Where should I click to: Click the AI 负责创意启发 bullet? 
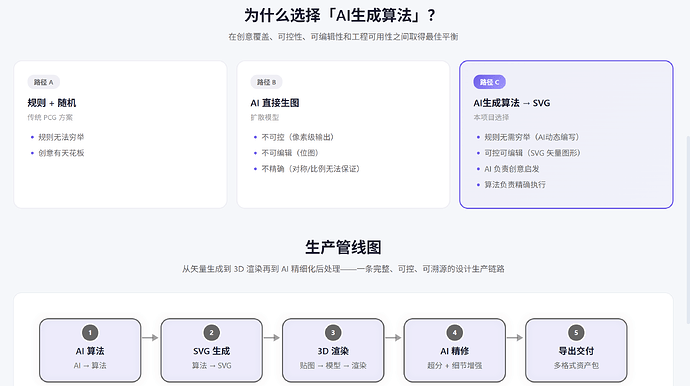click(x=512, y=169)
